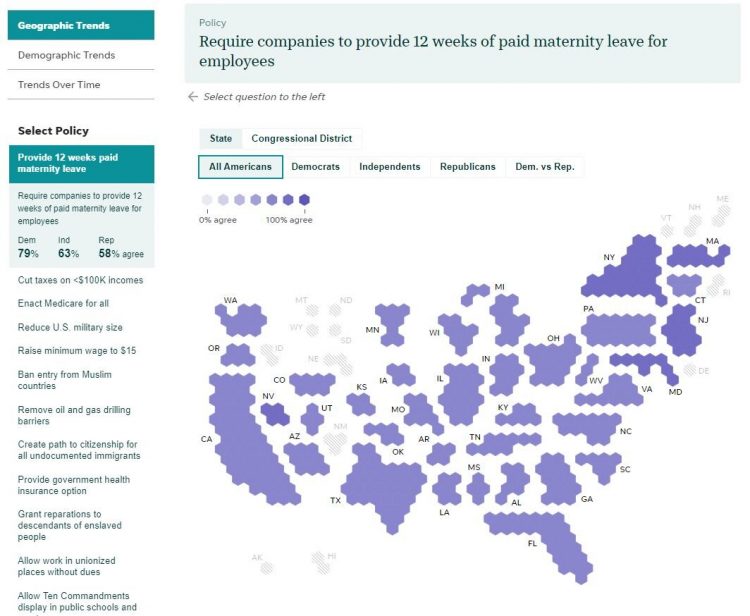Viewport: 750px width, 616px height.
Task: Click the darkest purple legend hexagon
Action: 304,199
